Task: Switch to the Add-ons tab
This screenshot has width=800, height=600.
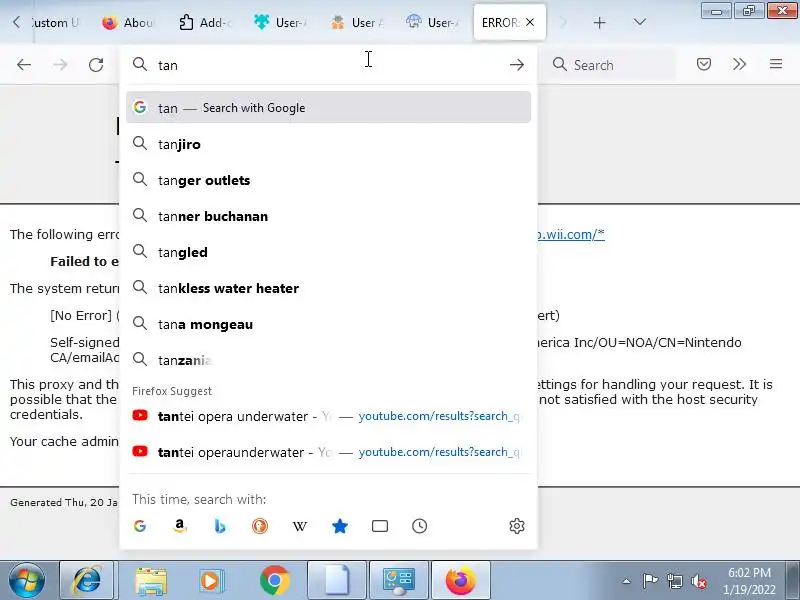Action: 205,22
